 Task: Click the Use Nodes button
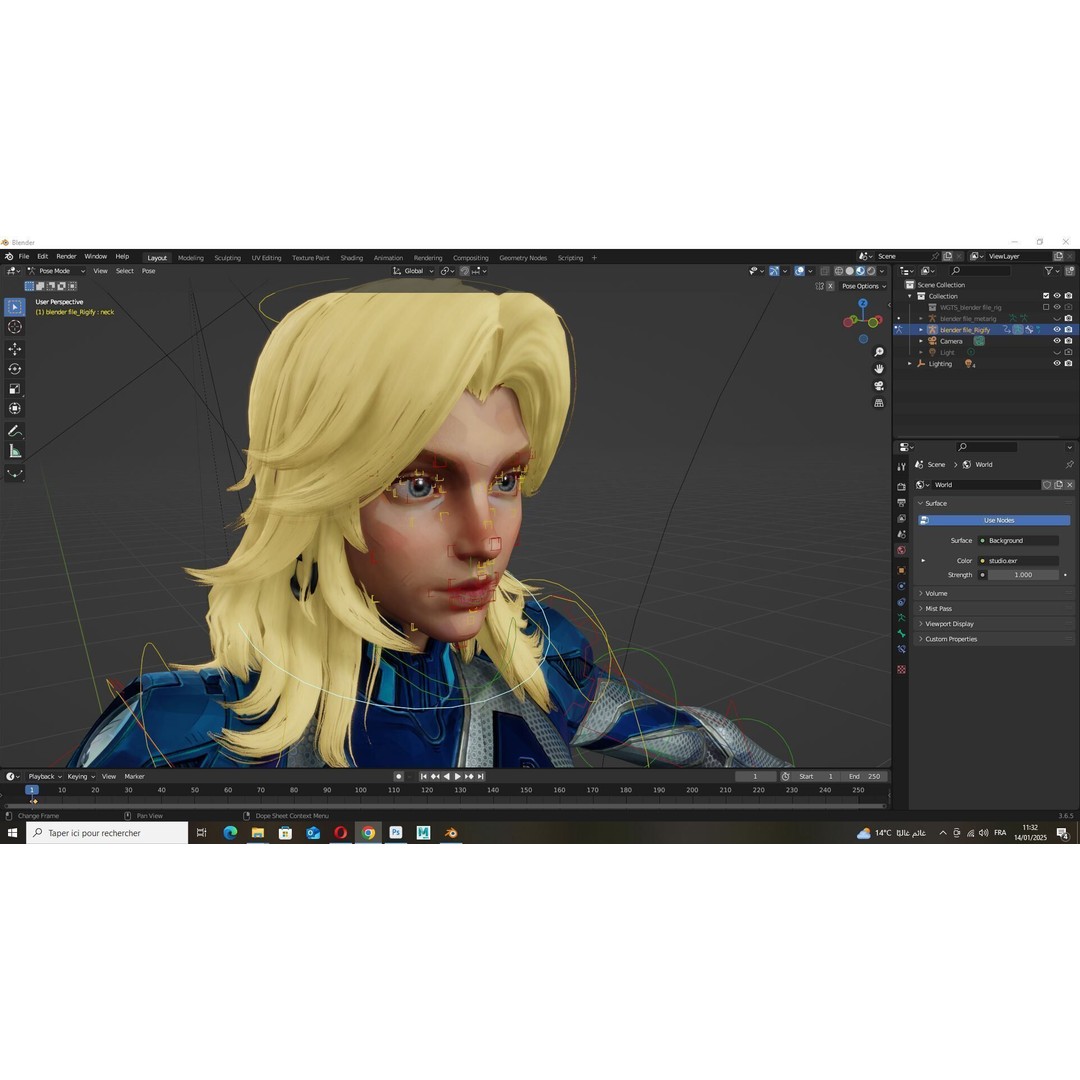[995, 521]
